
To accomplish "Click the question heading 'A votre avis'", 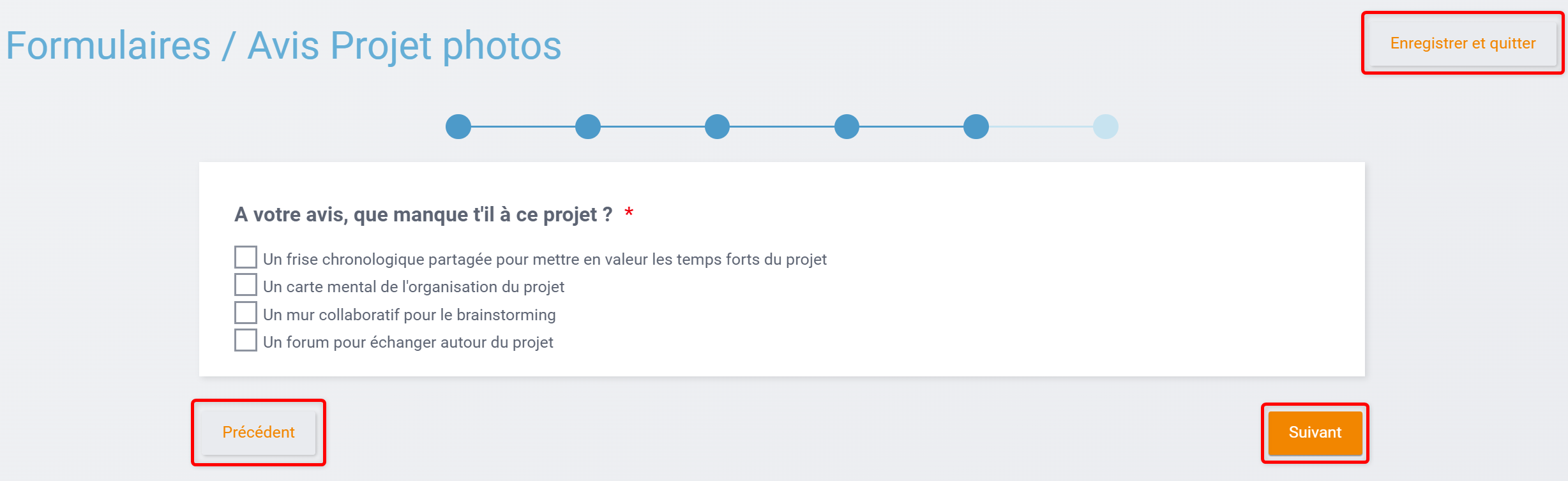I will tap(423, 214).
